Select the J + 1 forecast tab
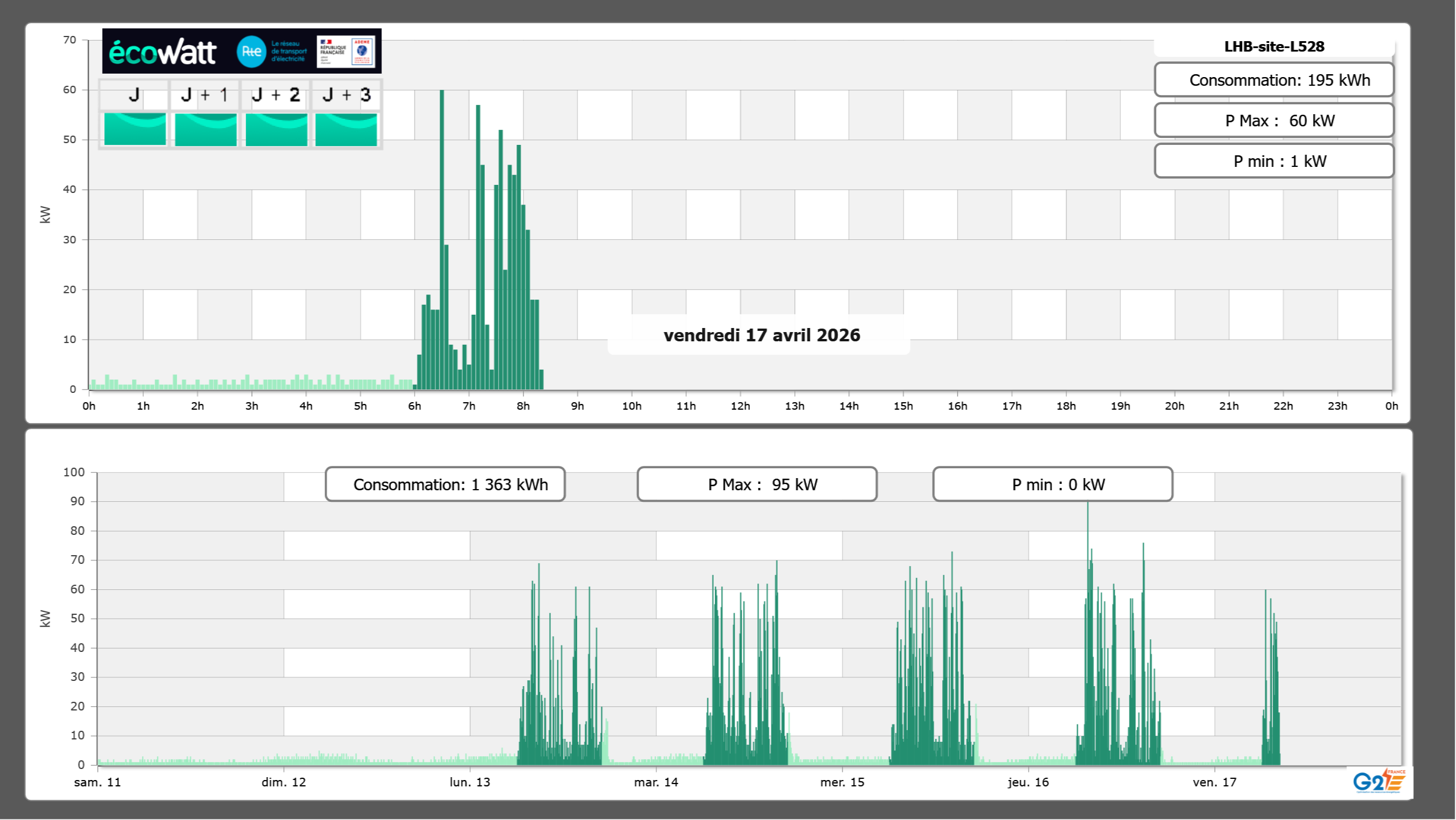The image size is (1456, 820). coord(205,95)
